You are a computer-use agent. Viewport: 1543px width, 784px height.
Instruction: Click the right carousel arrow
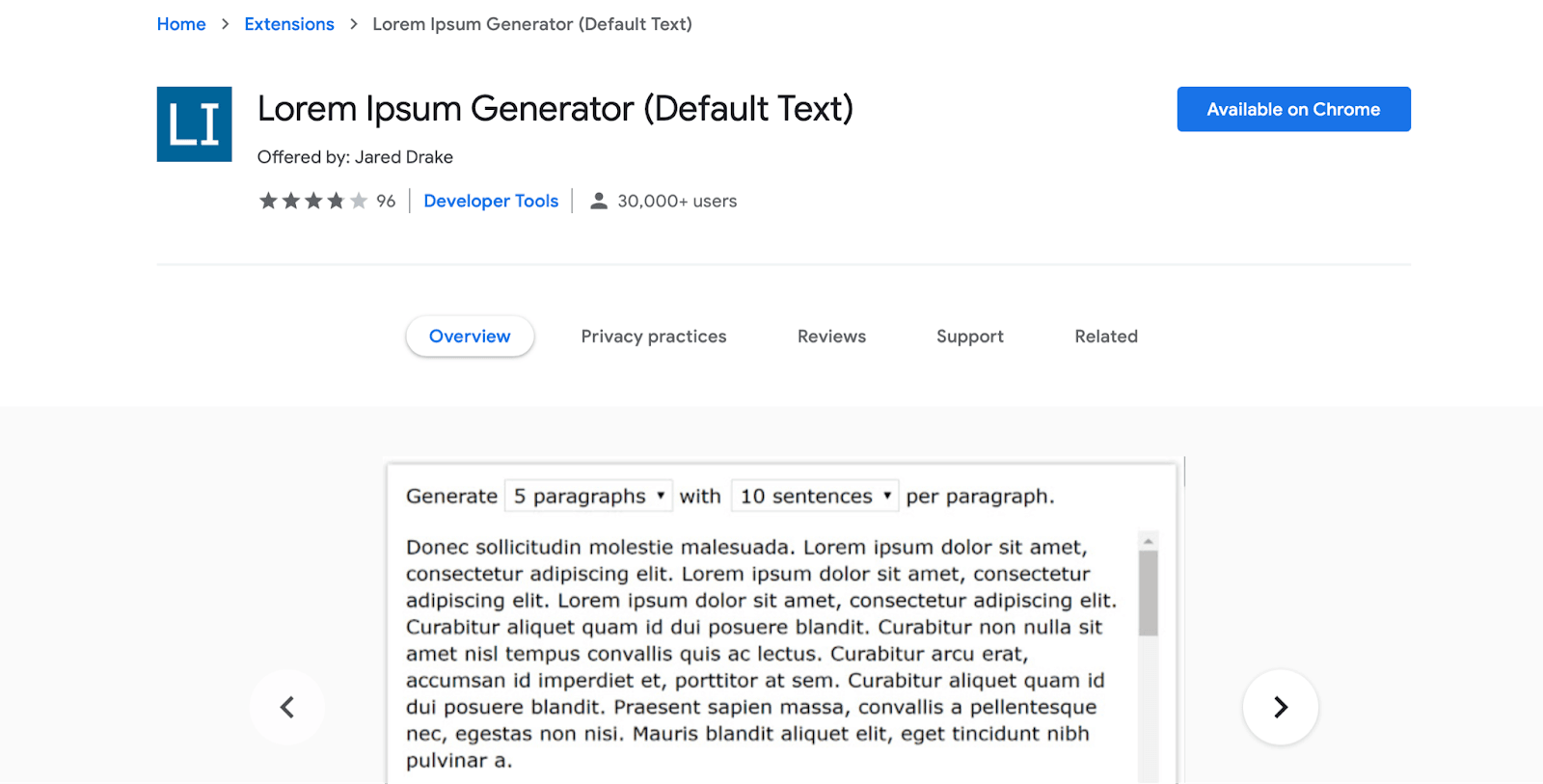(x=1280, y=707)
